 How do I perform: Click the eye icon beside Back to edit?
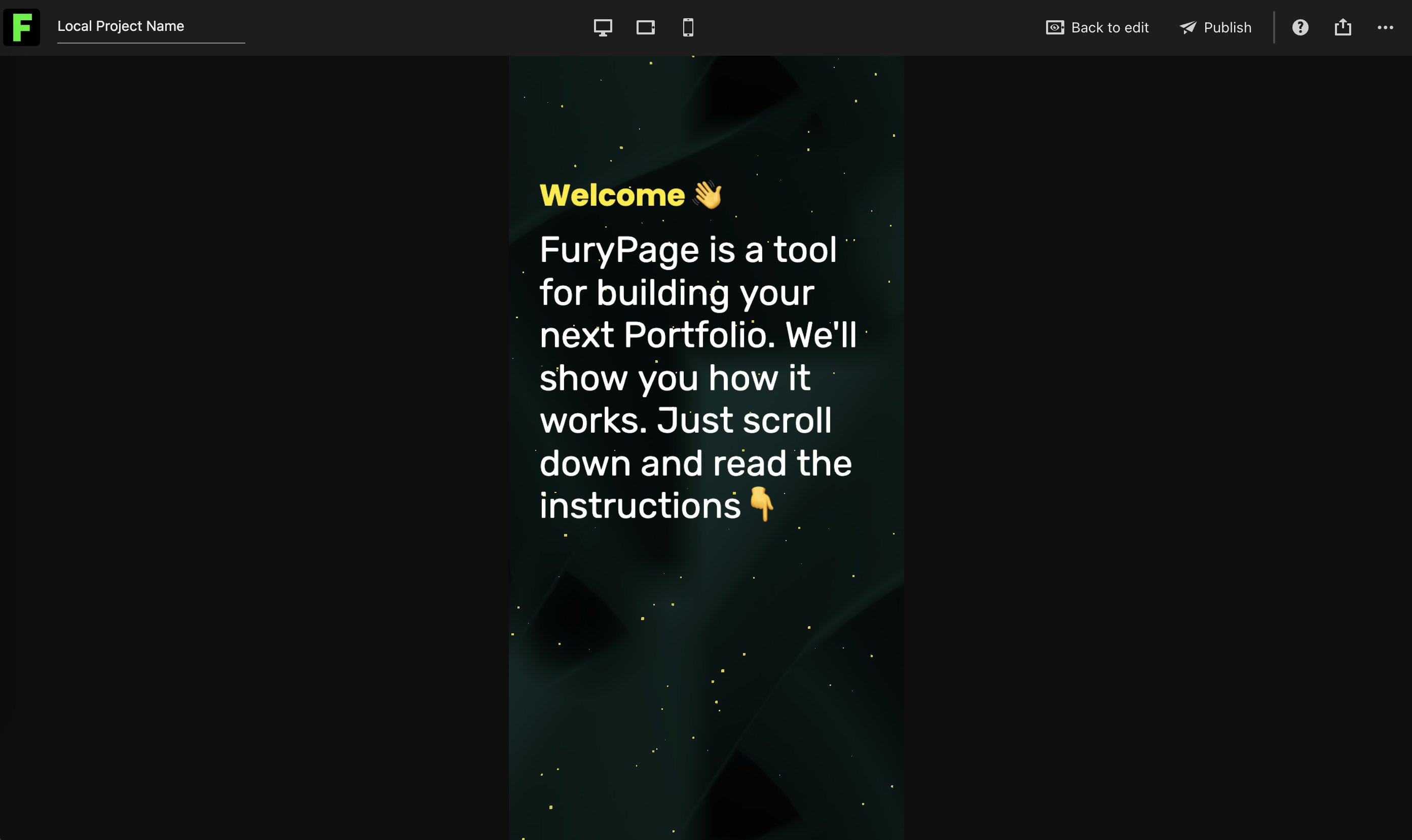pyautogui.click(x=1055, y=27)
